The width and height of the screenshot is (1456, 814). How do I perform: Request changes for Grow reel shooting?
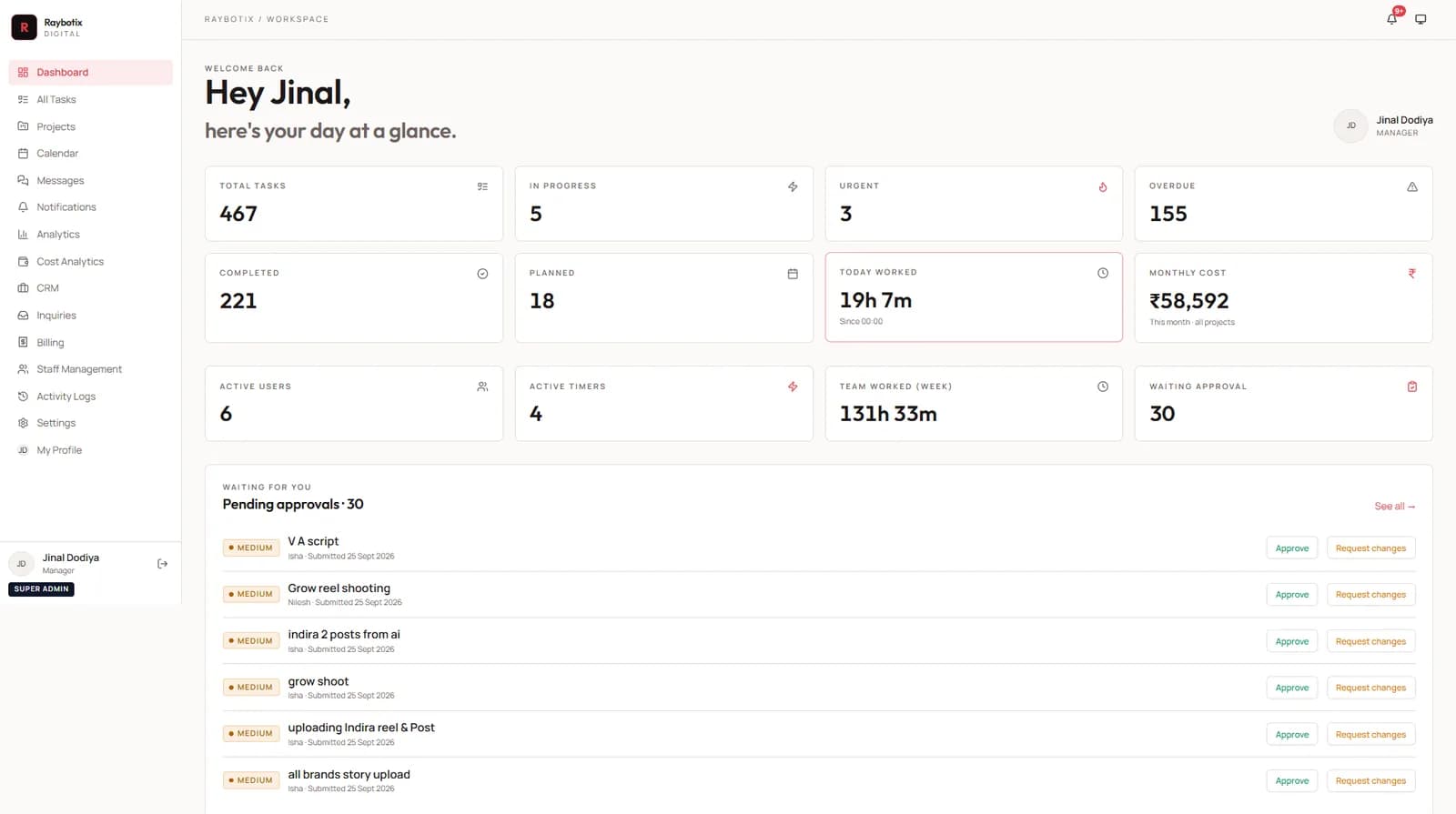pos(1370,595)
